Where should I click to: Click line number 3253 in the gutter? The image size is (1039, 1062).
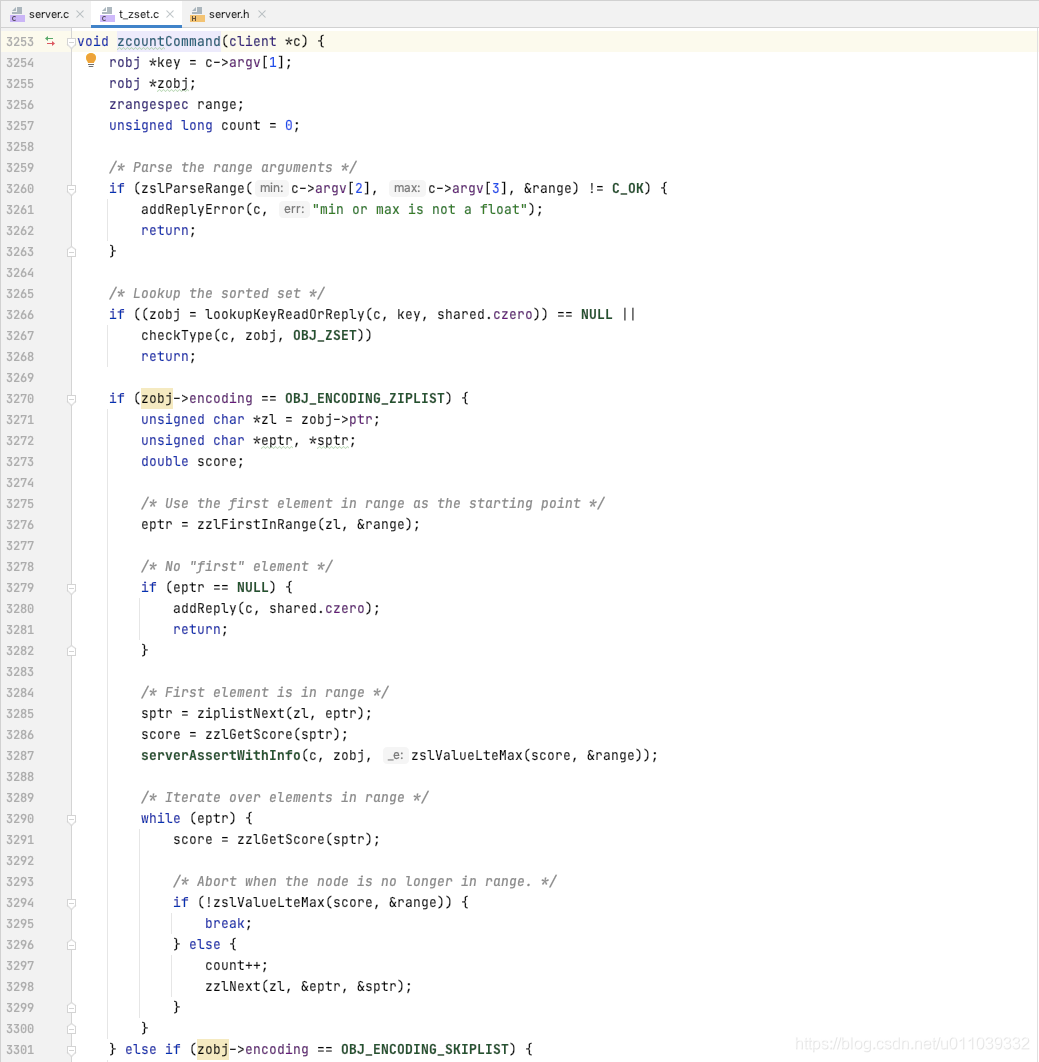(20, 41)
